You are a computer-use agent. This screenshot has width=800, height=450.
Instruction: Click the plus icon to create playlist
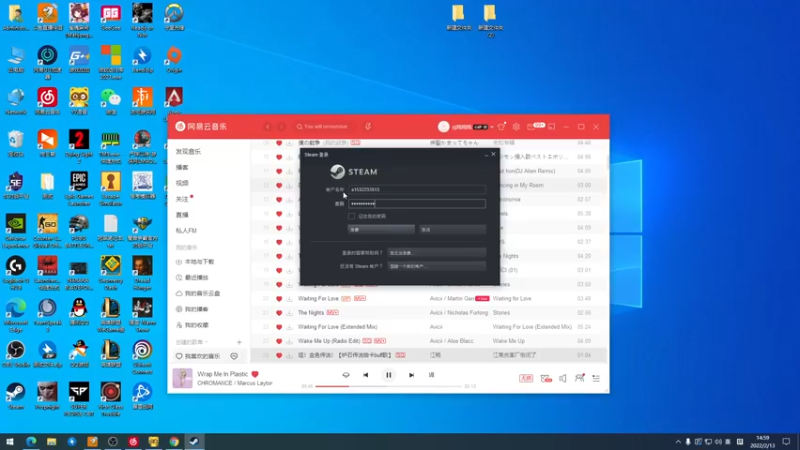click(239, 342)
